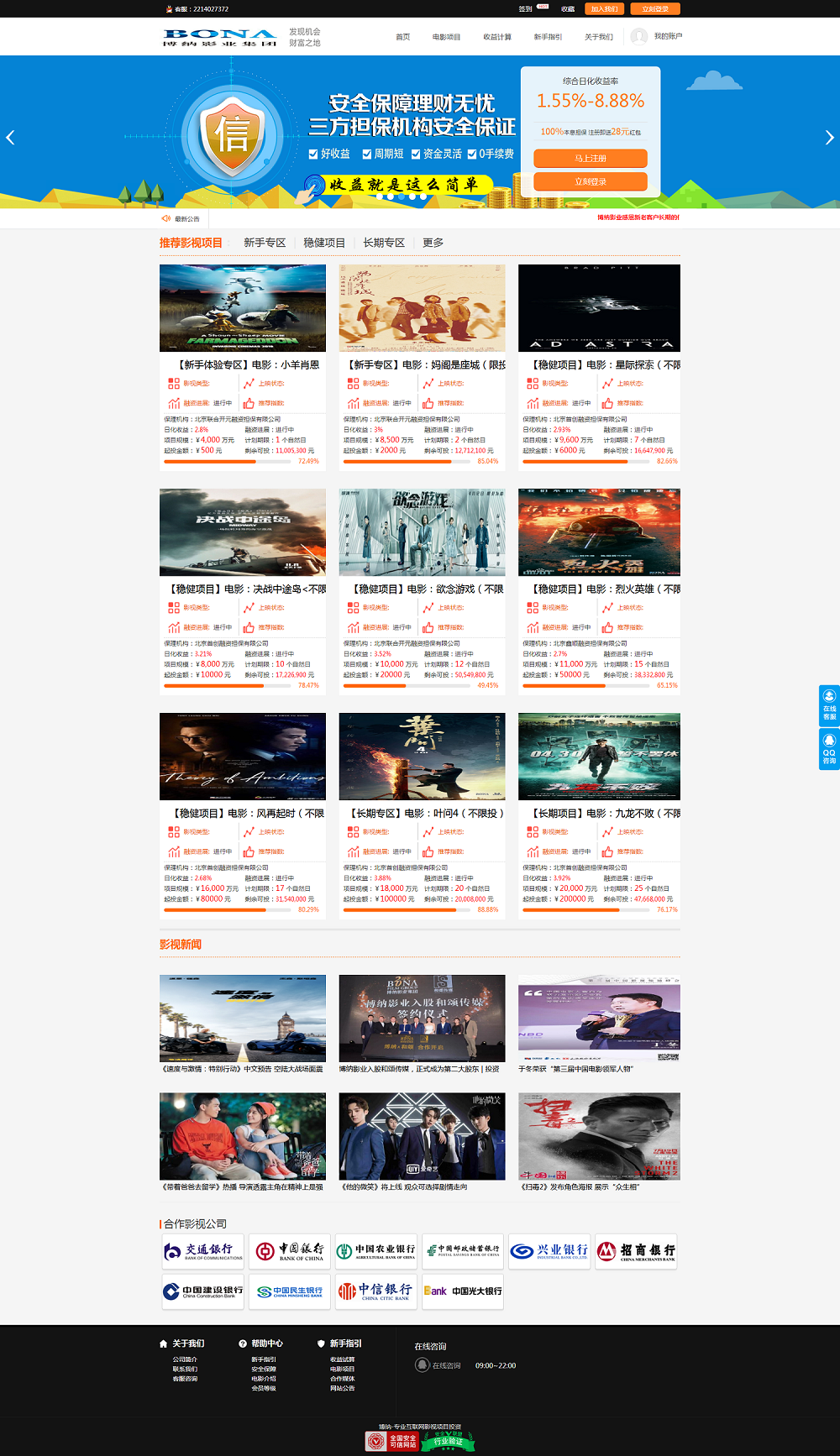Click the 在线客服 floating side icon
Viewport: 840px width, 1456px height.
[x=829, y=705]
